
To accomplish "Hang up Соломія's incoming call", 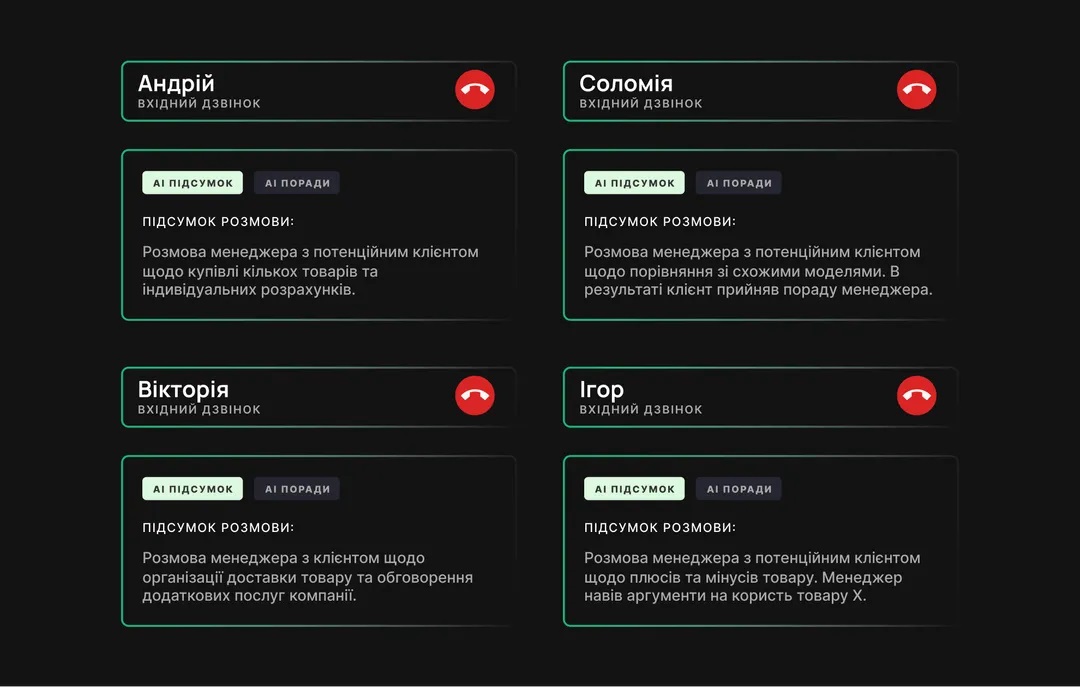I will click(x=916, y=90).
